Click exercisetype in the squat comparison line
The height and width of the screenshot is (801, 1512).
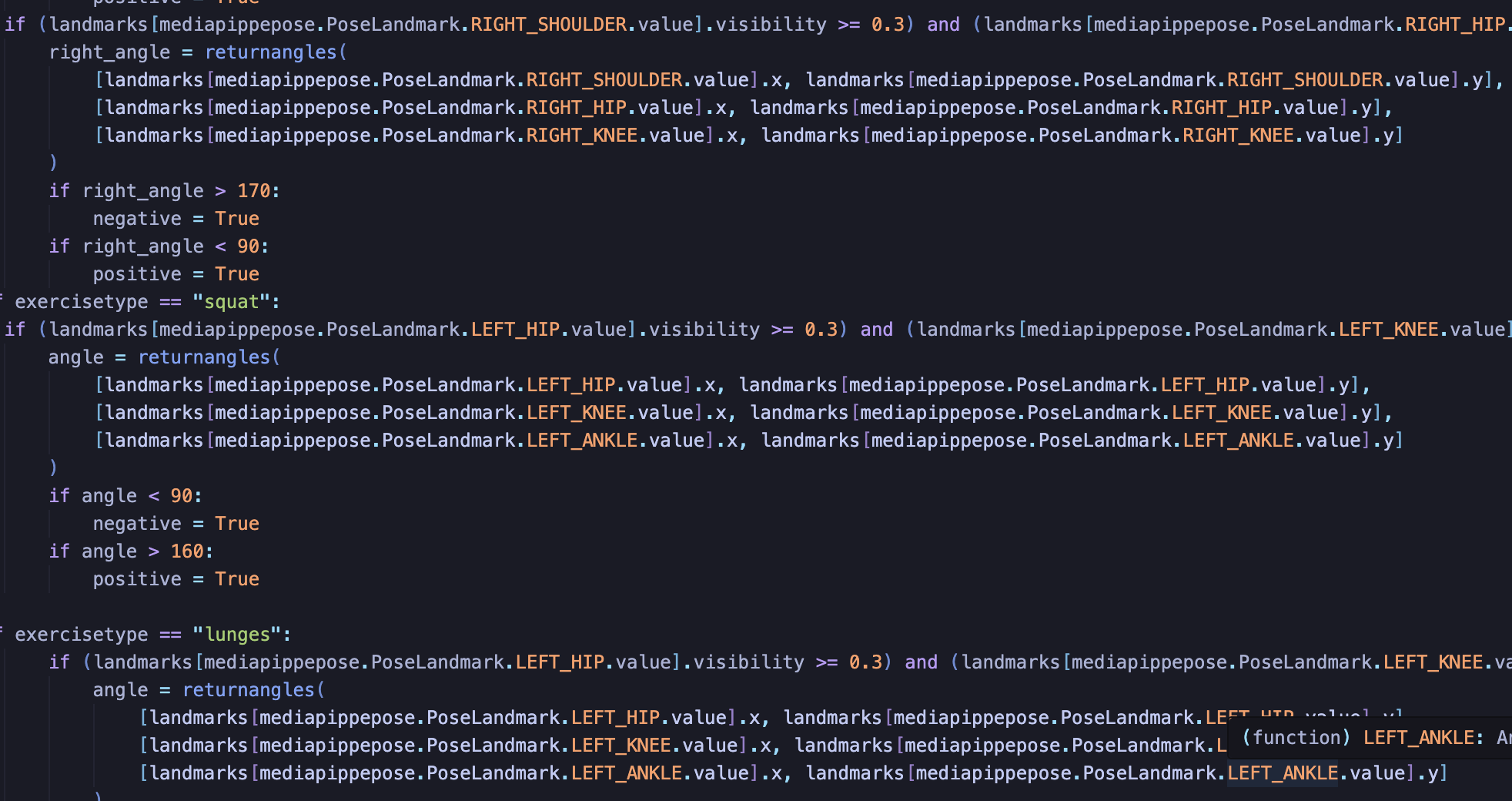click(81, 302)
